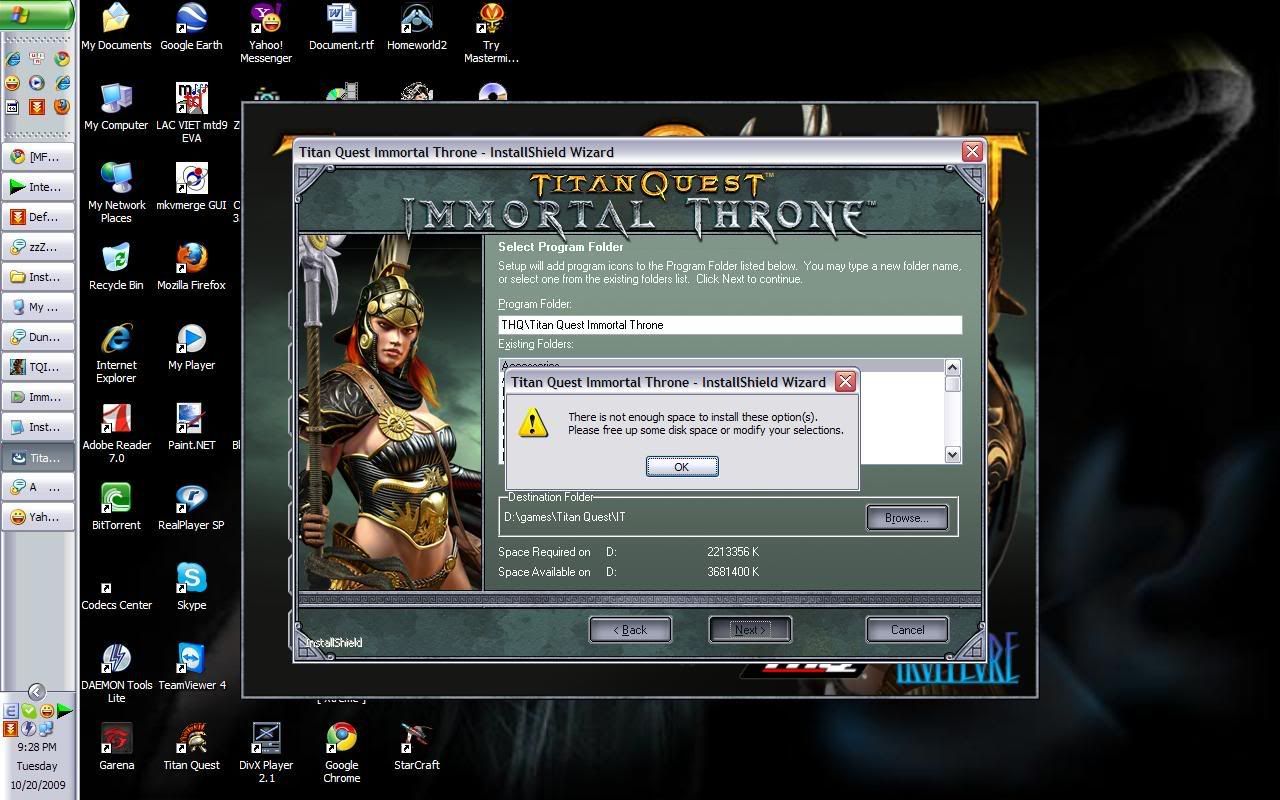The width and height of the screenshot is (1280, 800).
Task: Select Mozilla Firefox desktop shortcut
Action: (x=191, y=267)
